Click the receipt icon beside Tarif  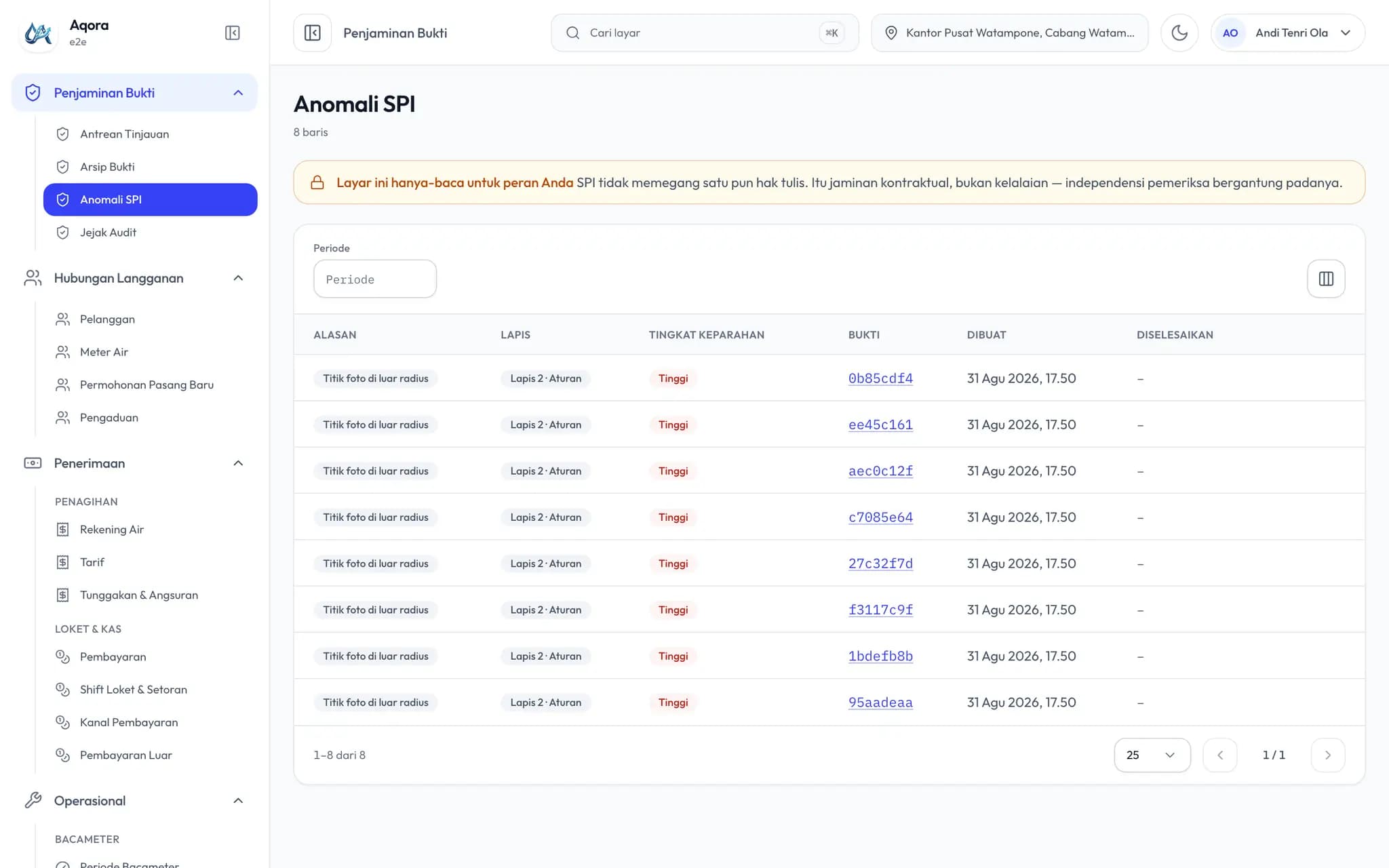[62, 562]
